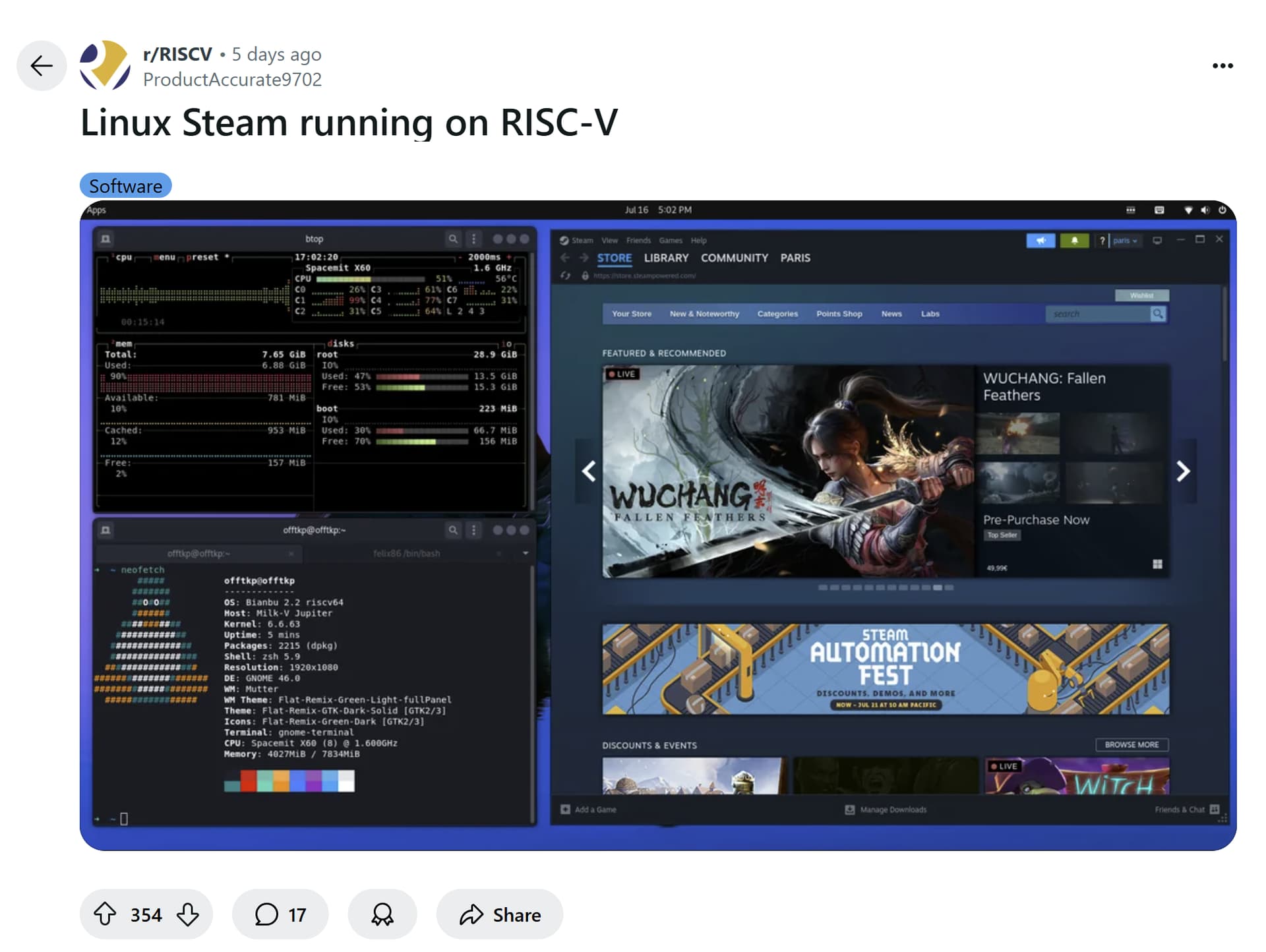
Task: Open the Your Store dropdown
Action: pyautogui.click(x=632, y=314)
